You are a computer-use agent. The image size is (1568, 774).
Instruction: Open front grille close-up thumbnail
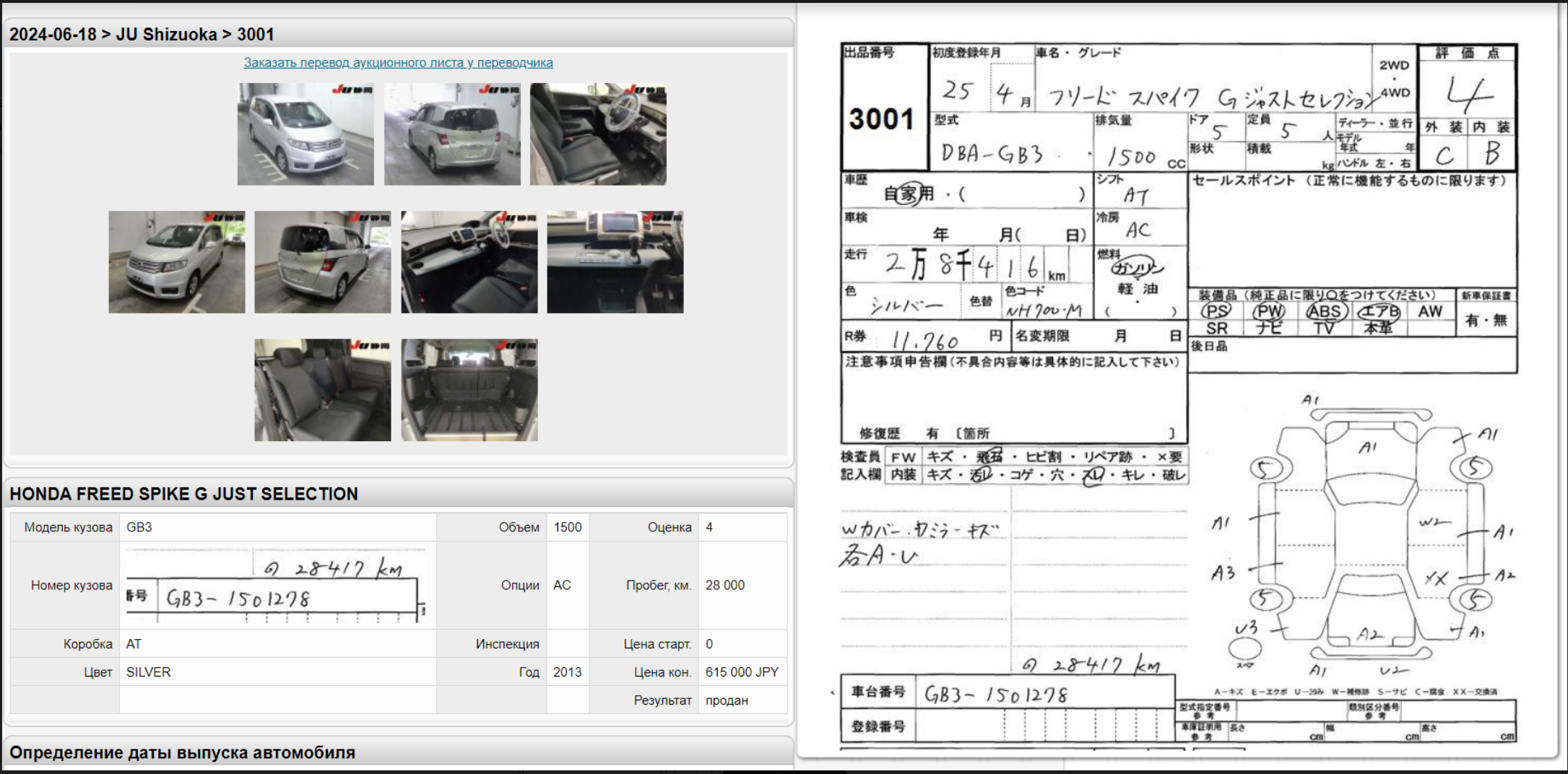177,262
